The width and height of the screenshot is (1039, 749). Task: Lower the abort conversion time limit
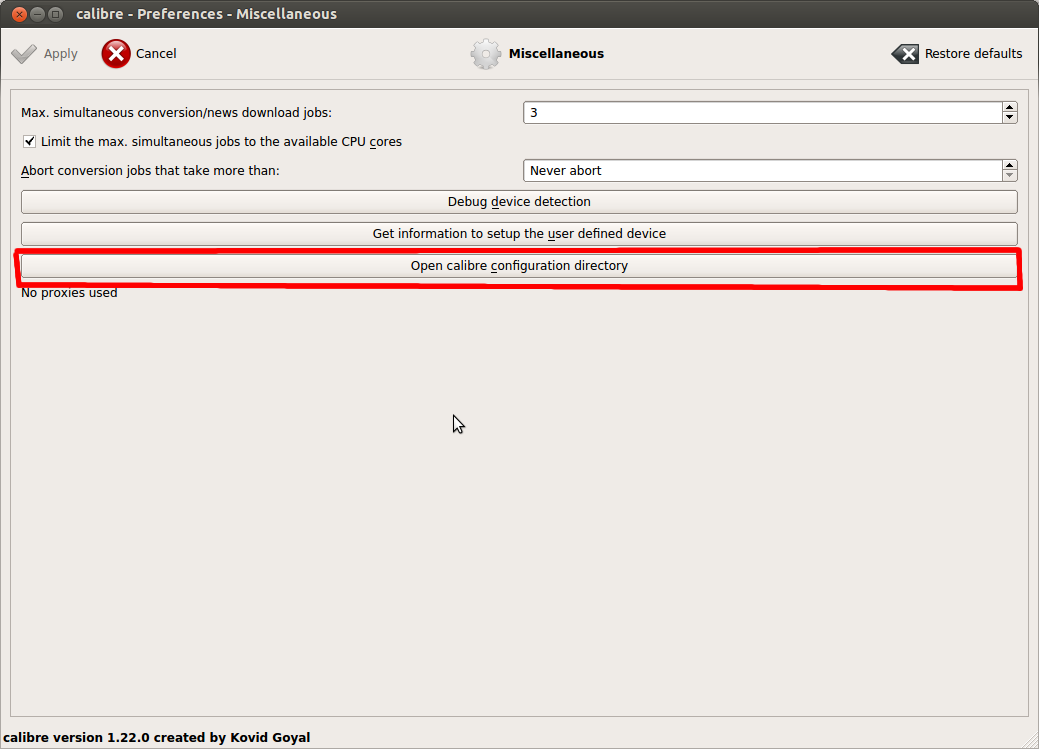(x=1009, y=176)
